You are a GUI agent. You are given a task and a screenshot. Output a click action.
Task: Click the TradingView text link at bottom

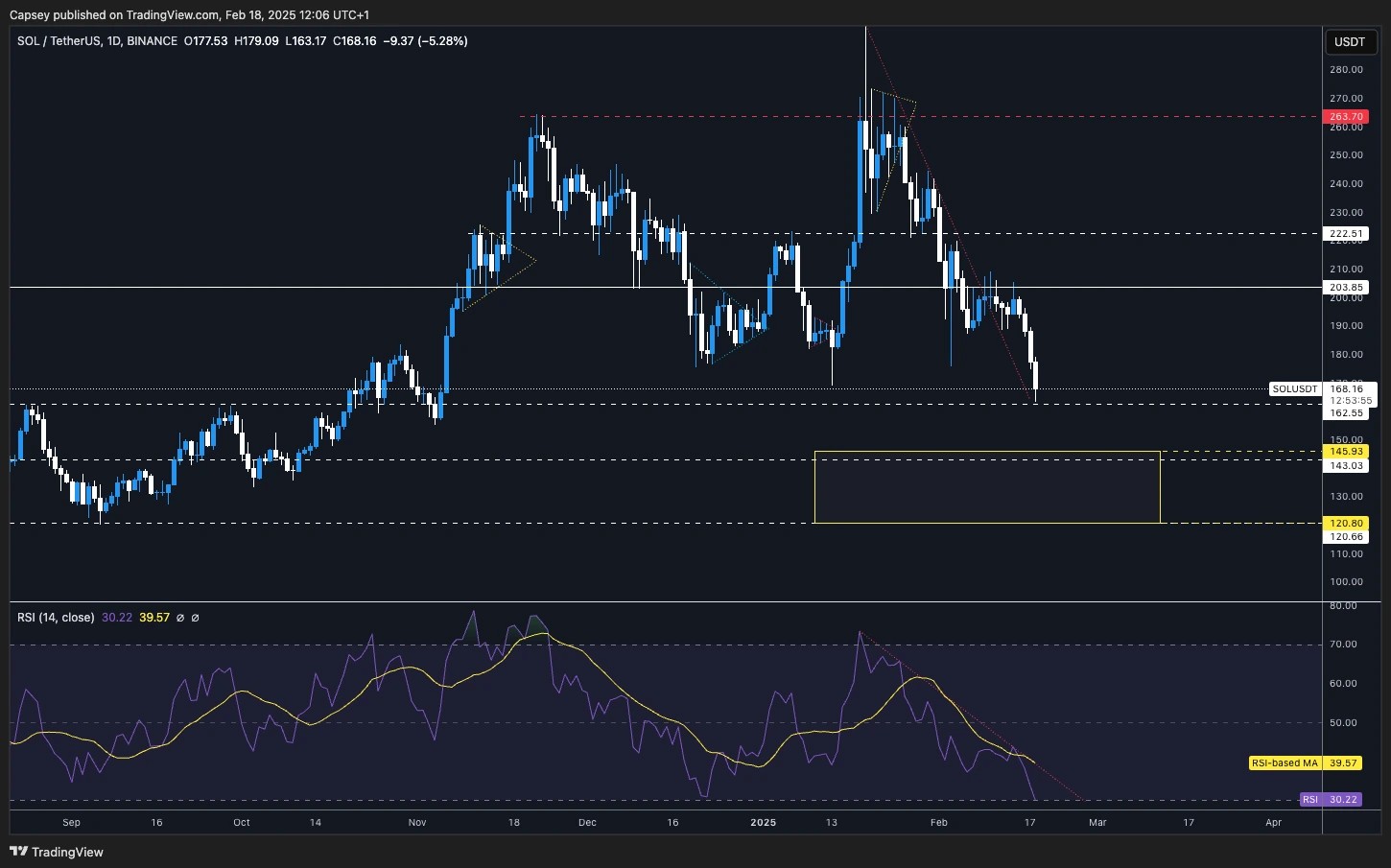pos(67,852)
